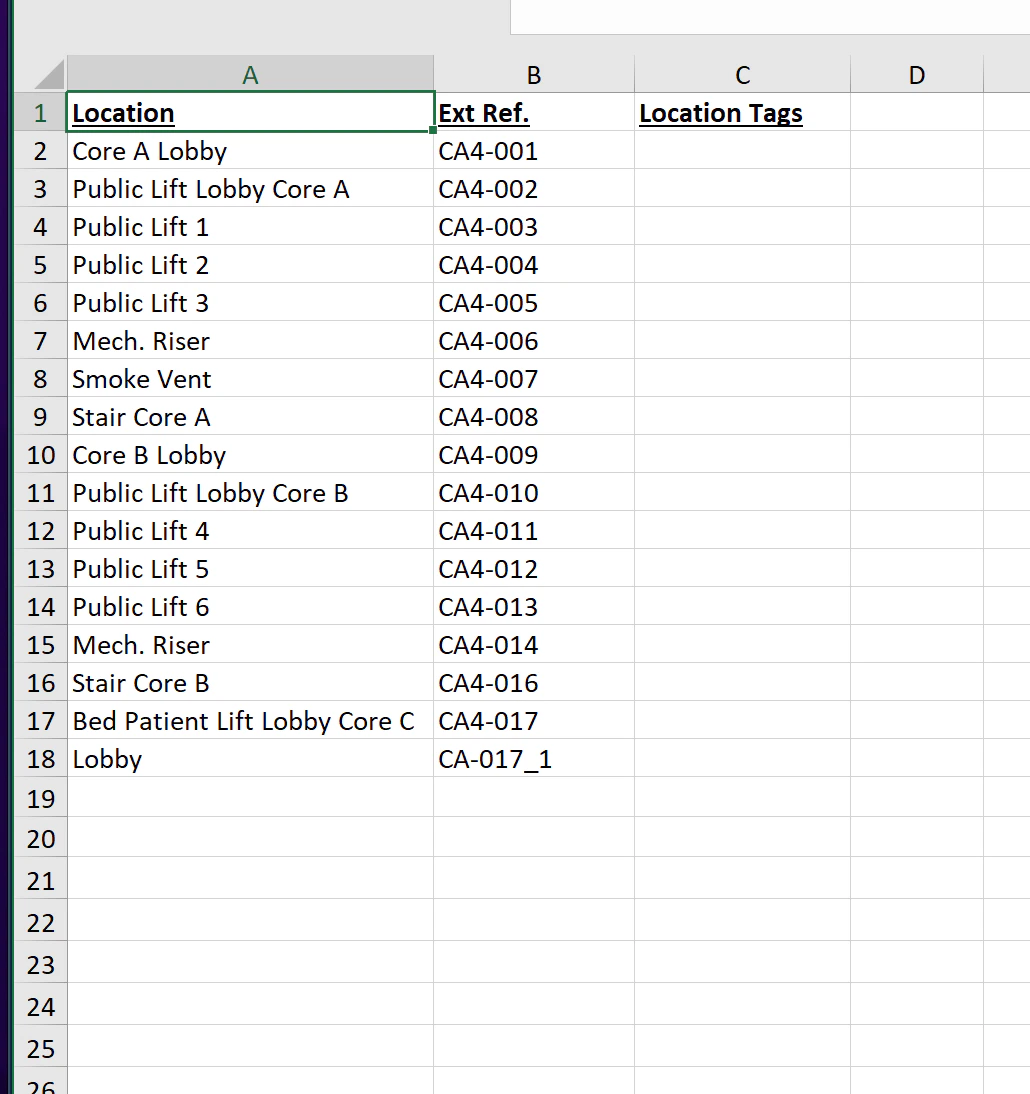The height and width of the screenshot is (1094, 1030).
Task: Select the Stair Core B cell
Action: (x=251, y=682)
